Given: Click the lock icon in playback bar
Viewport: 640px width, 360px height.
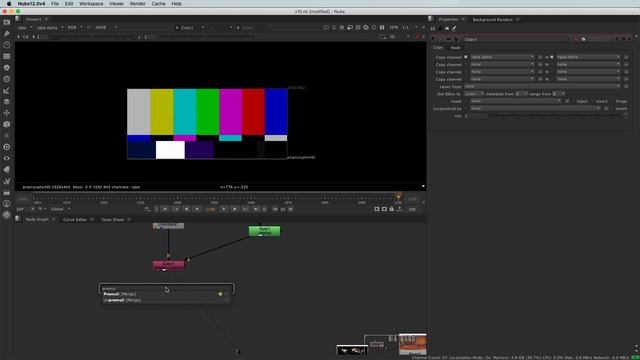Looking at the screenshot, I should pyautogui.click(x=391, y=209).
